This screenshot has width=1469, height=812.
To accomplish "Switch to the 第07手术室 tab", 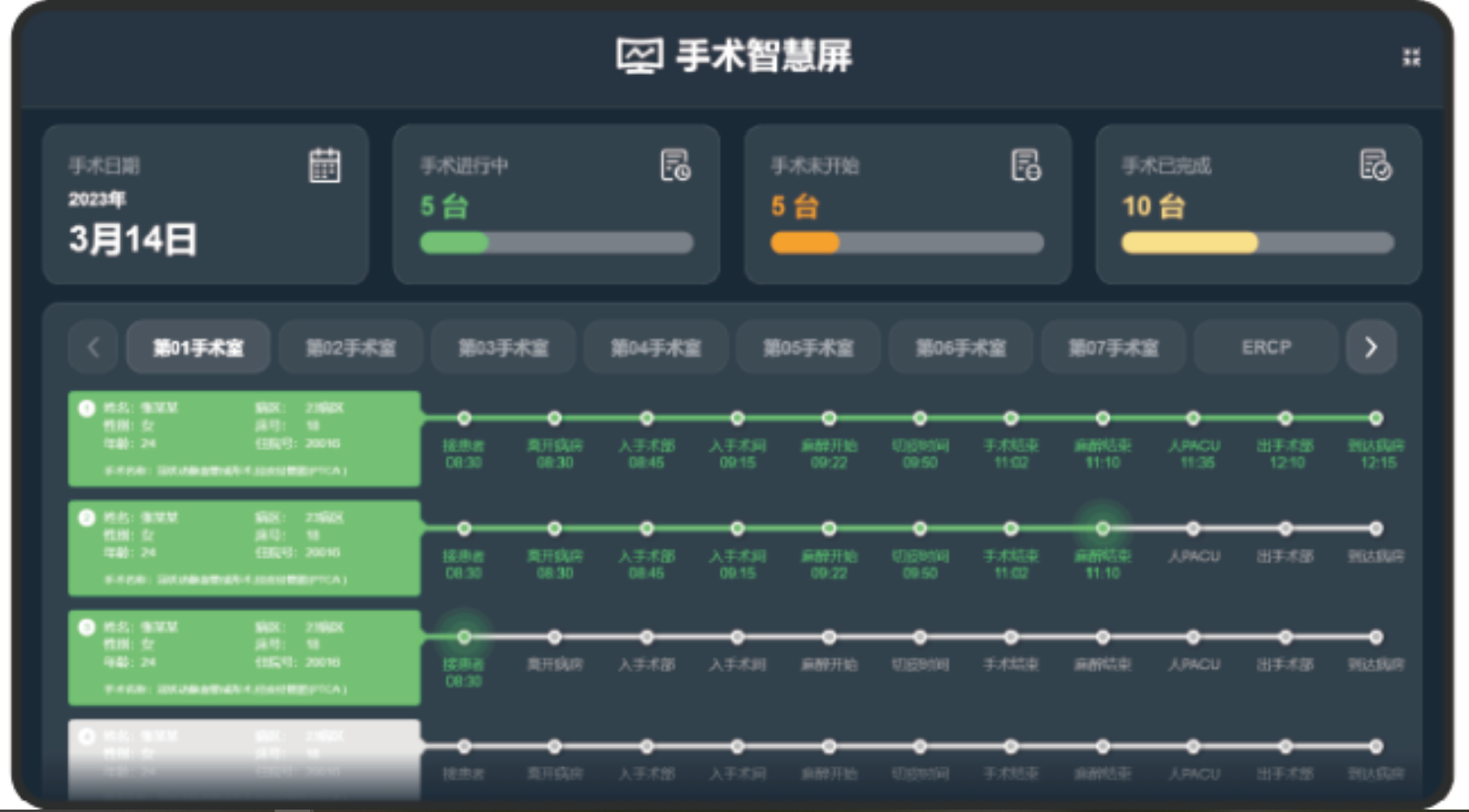I will coord(1113,347).
